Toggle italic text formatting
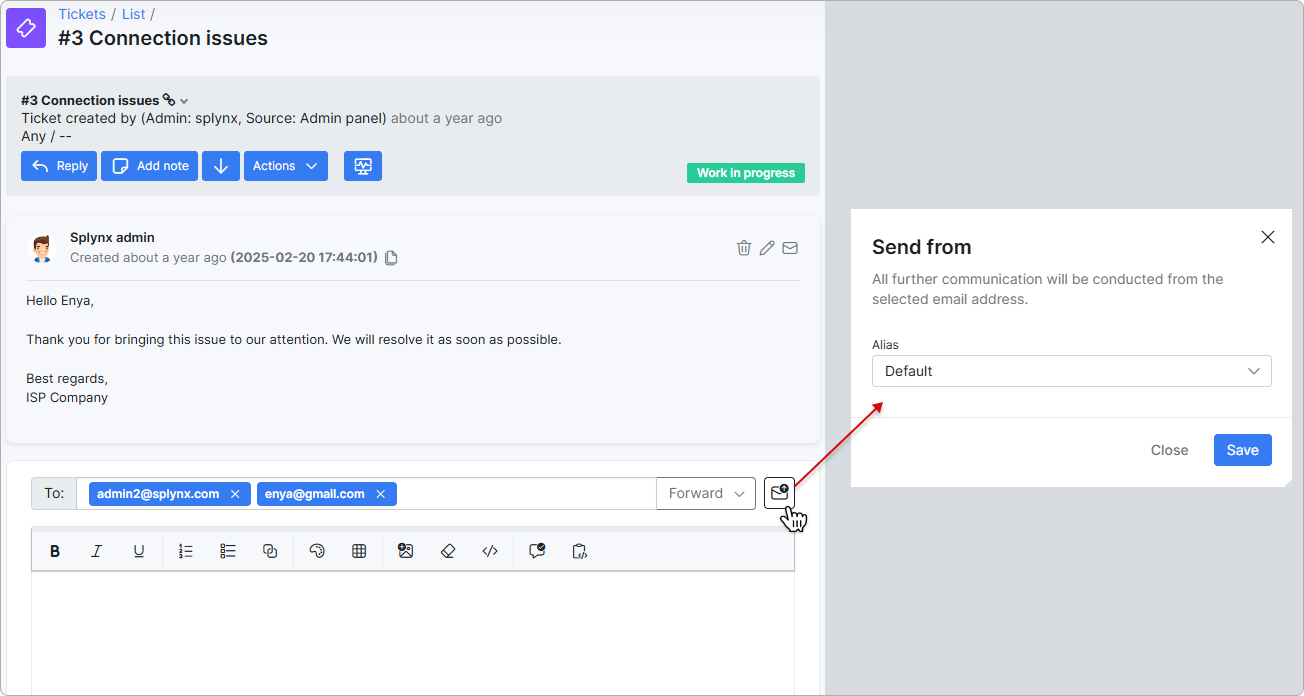Viewport: 1304px width, 696px height. point(97,551)
